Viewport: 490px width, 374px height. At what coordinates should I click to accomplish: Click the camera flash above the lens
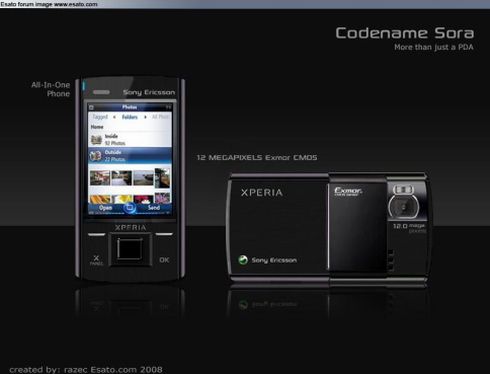[403, 190]
